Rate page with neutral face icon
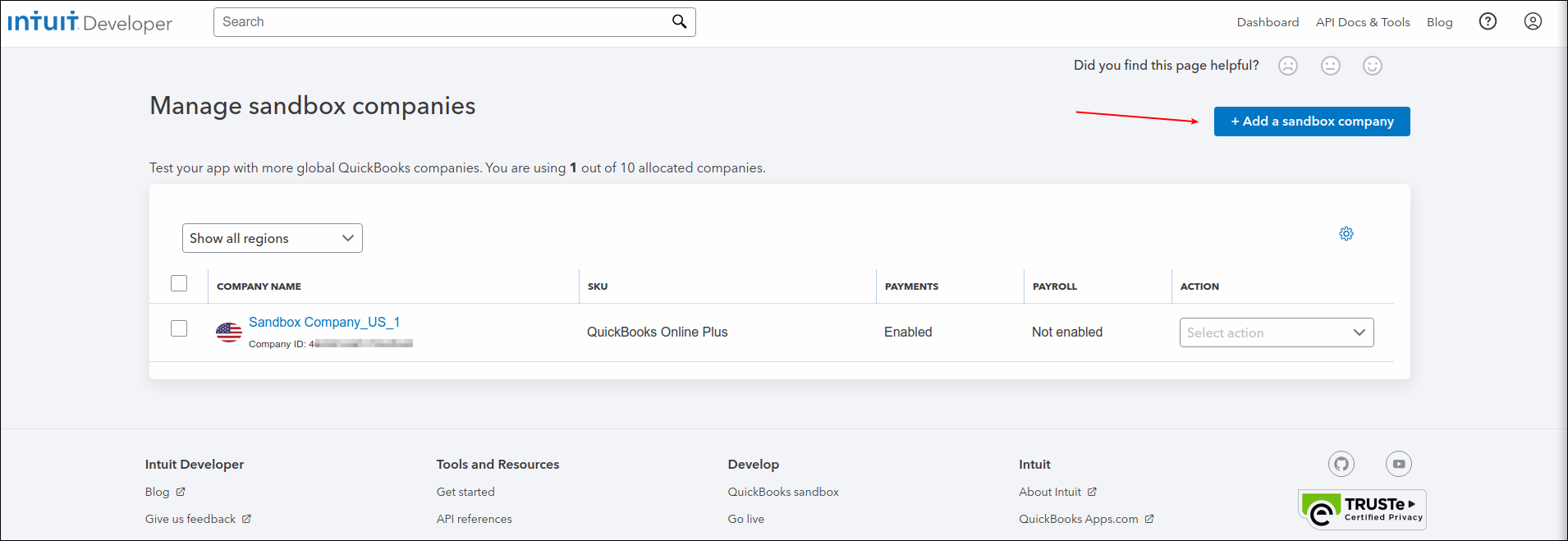Screen dimensions: 1568x541 click(x=1331, y=66)
